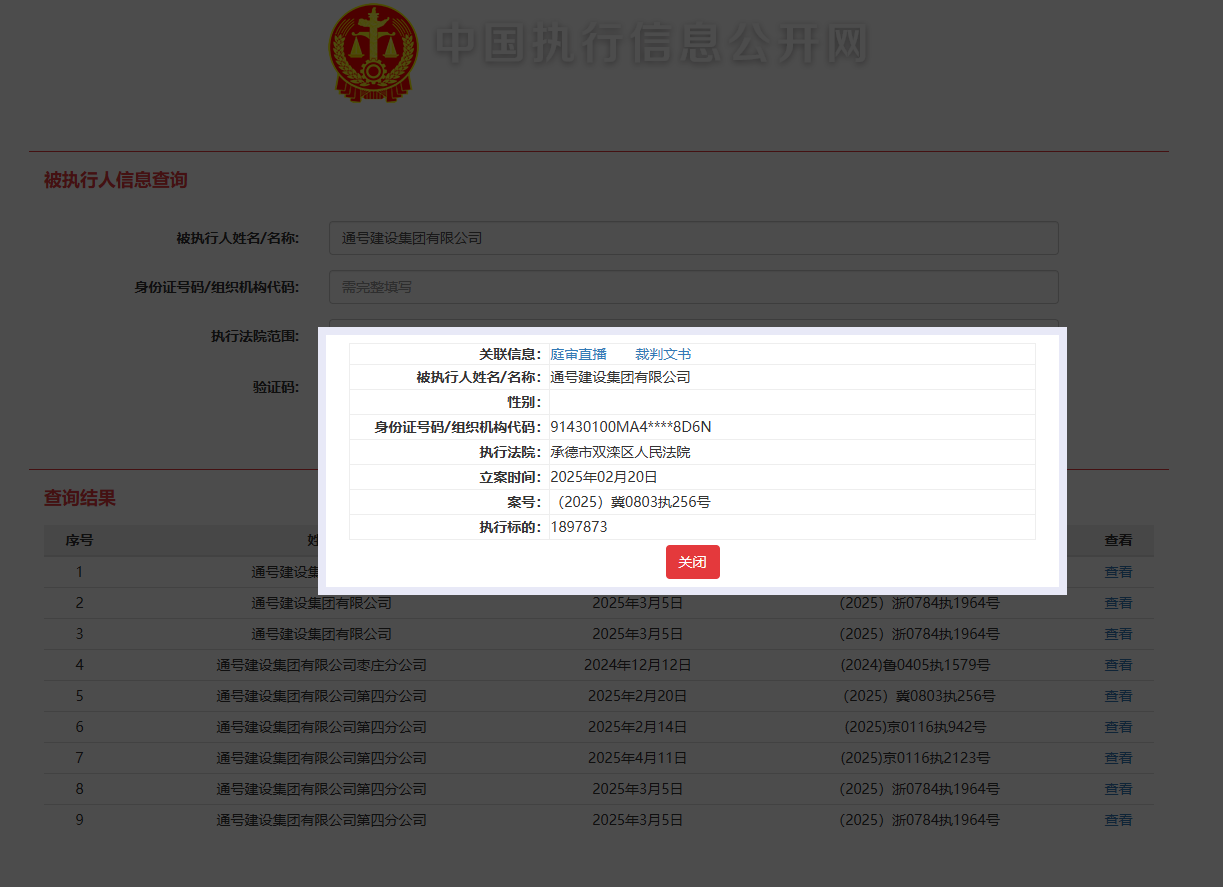Select the company name in row 2
This screenshot has height=887, width=1223.
coord(321,603)
